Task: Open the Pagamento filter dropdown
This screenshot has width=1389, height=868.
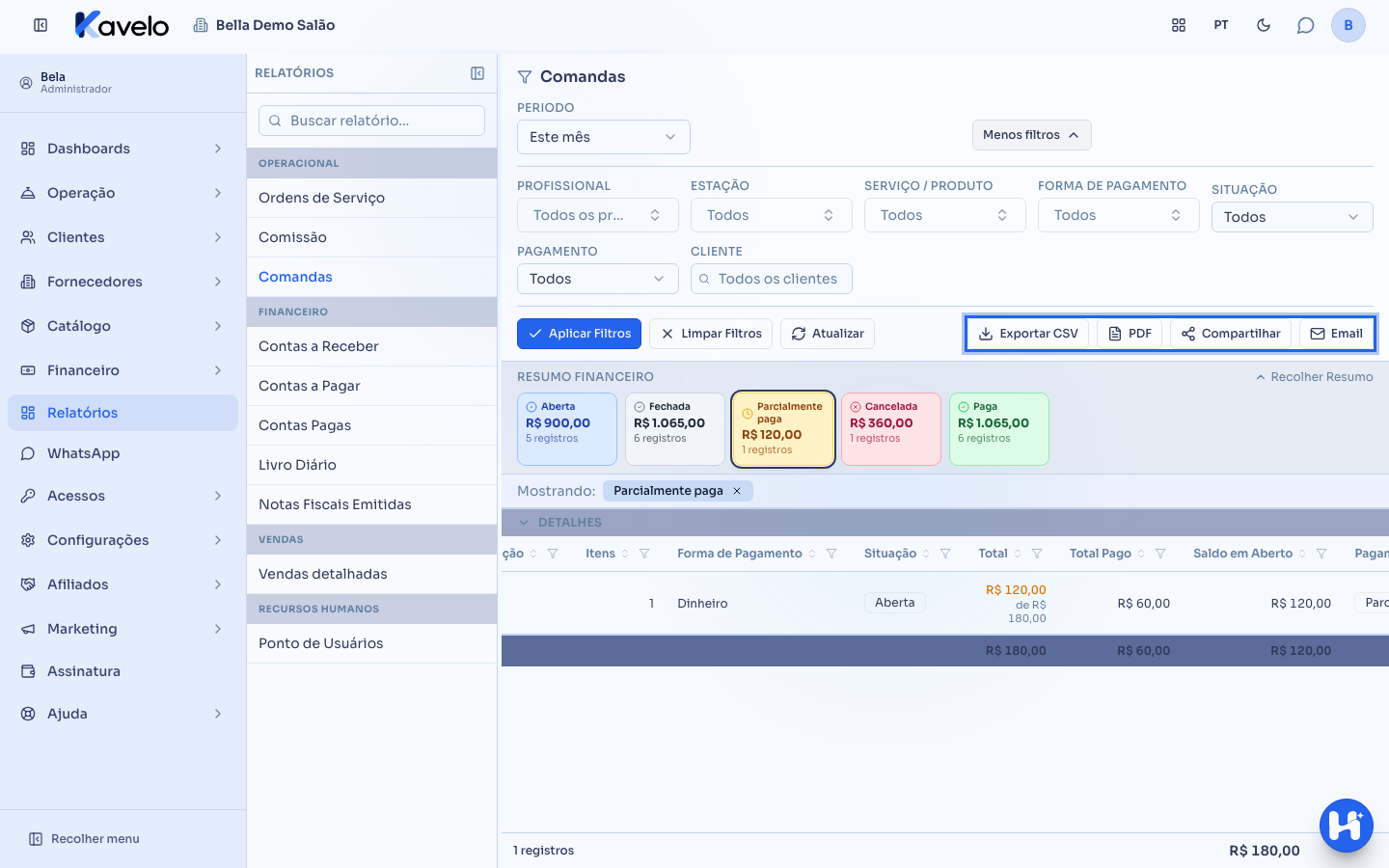Action: (x=598, y=279)
